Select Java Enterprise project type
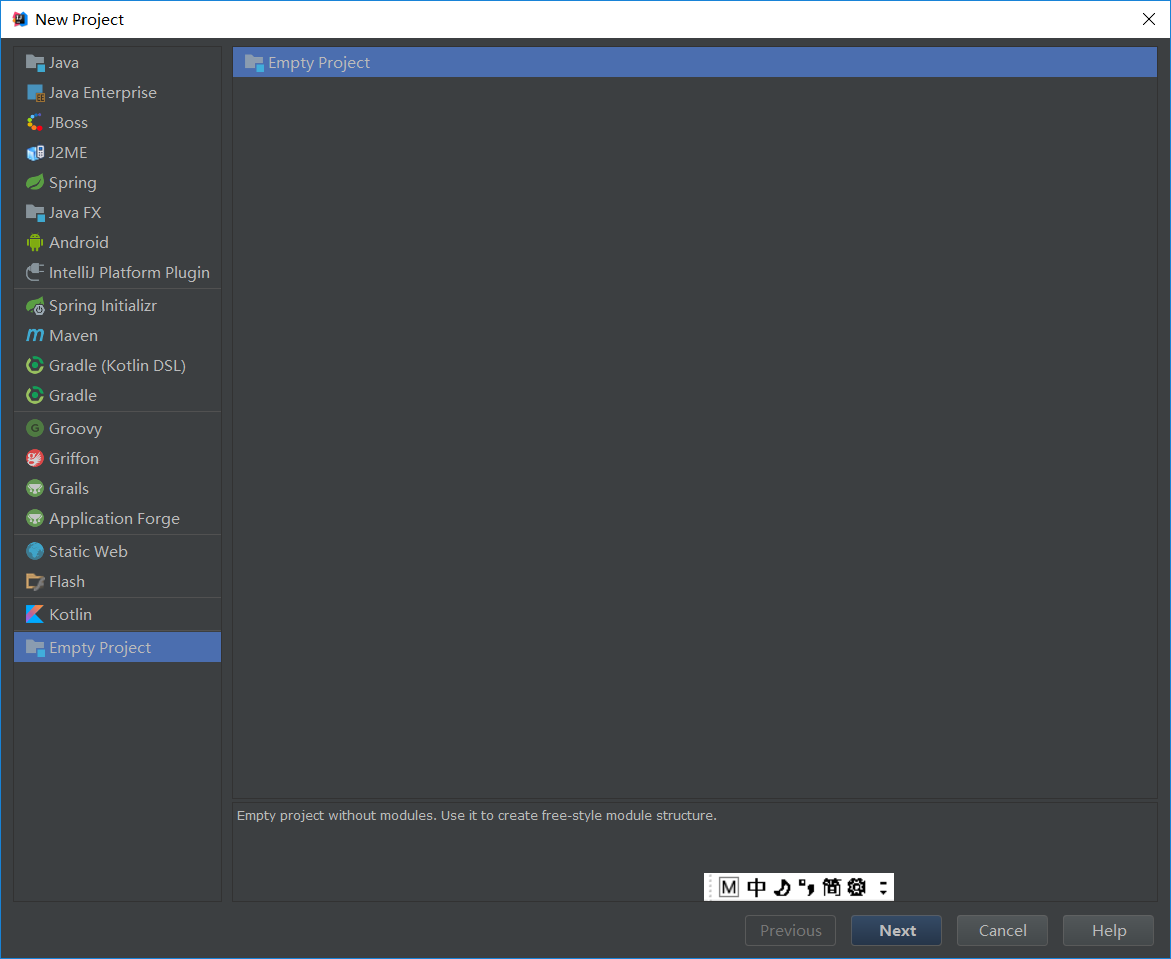The image size is (1171, 959). coord(117,93)
